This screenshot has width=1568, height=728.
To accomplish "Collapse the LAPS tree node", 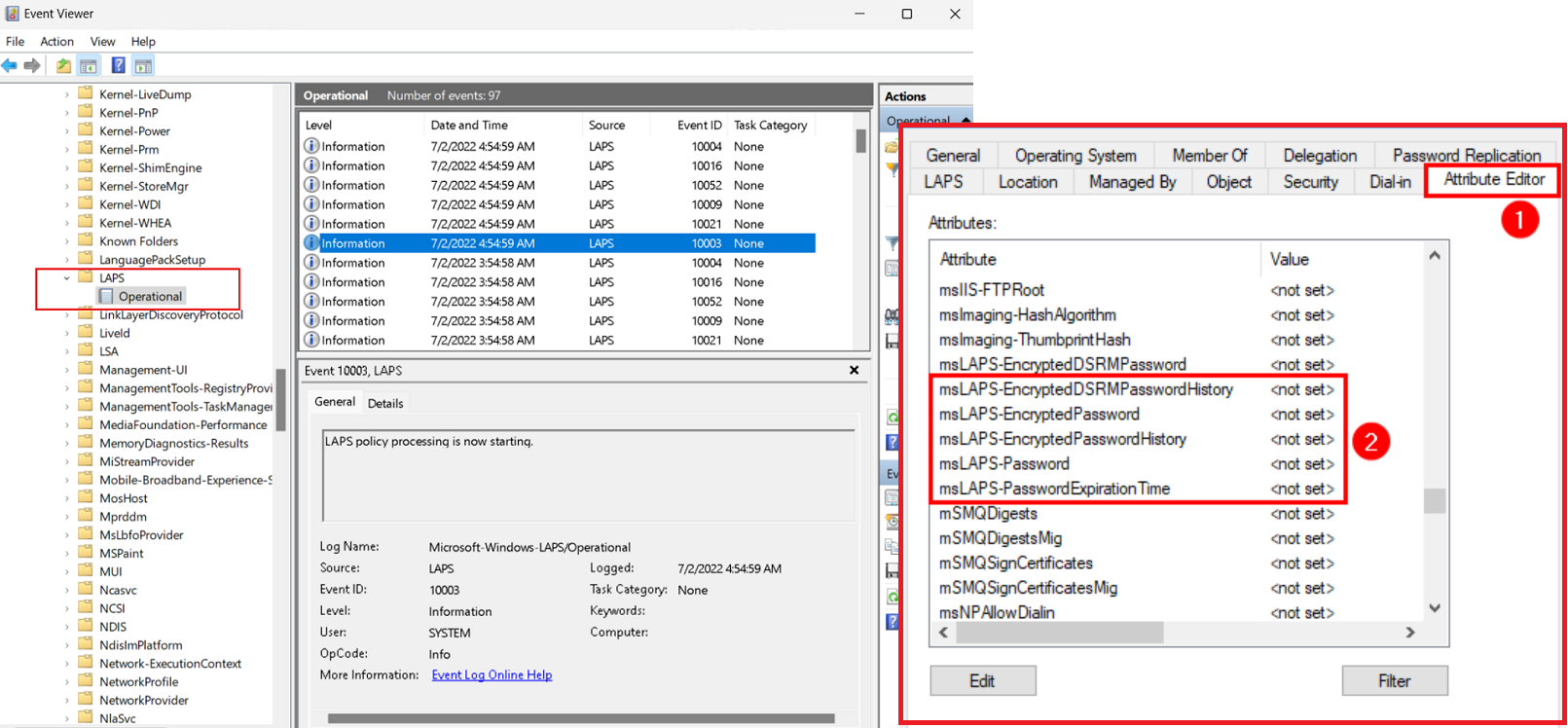I will click(67, 278).
